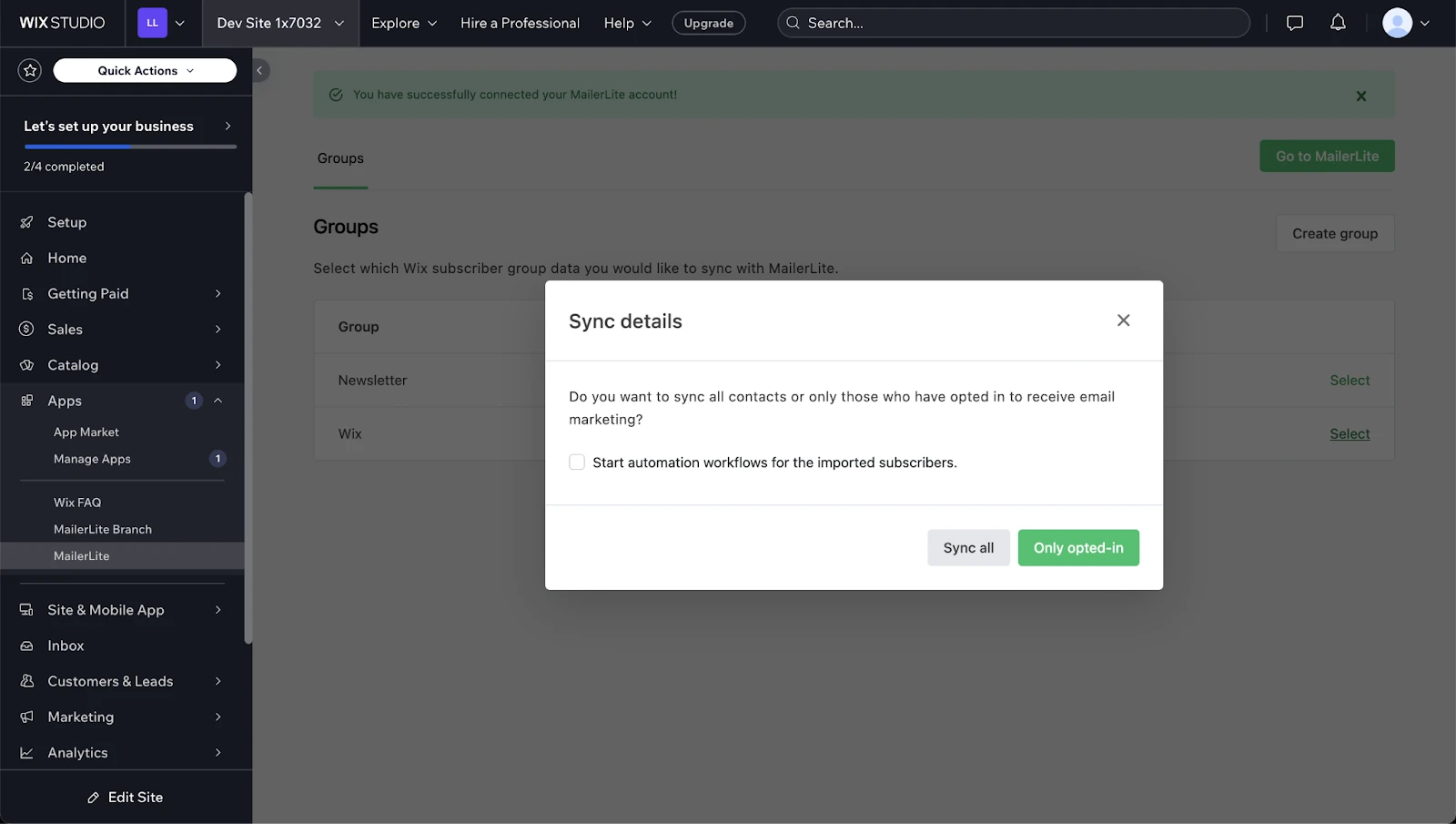Open the user profile avatar
This screenshot has height=824, width=1456.
click(x=1397, y=23)
